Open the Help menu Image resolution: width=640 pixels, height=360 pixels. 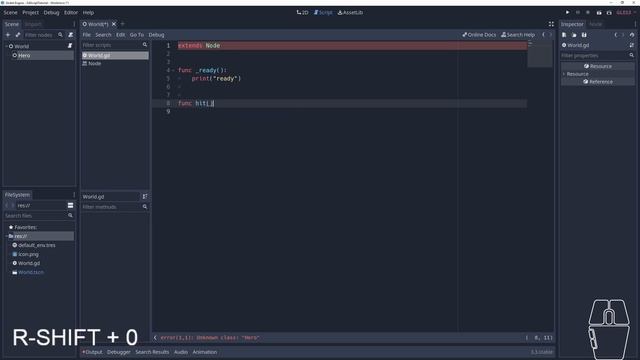point(88,13)
